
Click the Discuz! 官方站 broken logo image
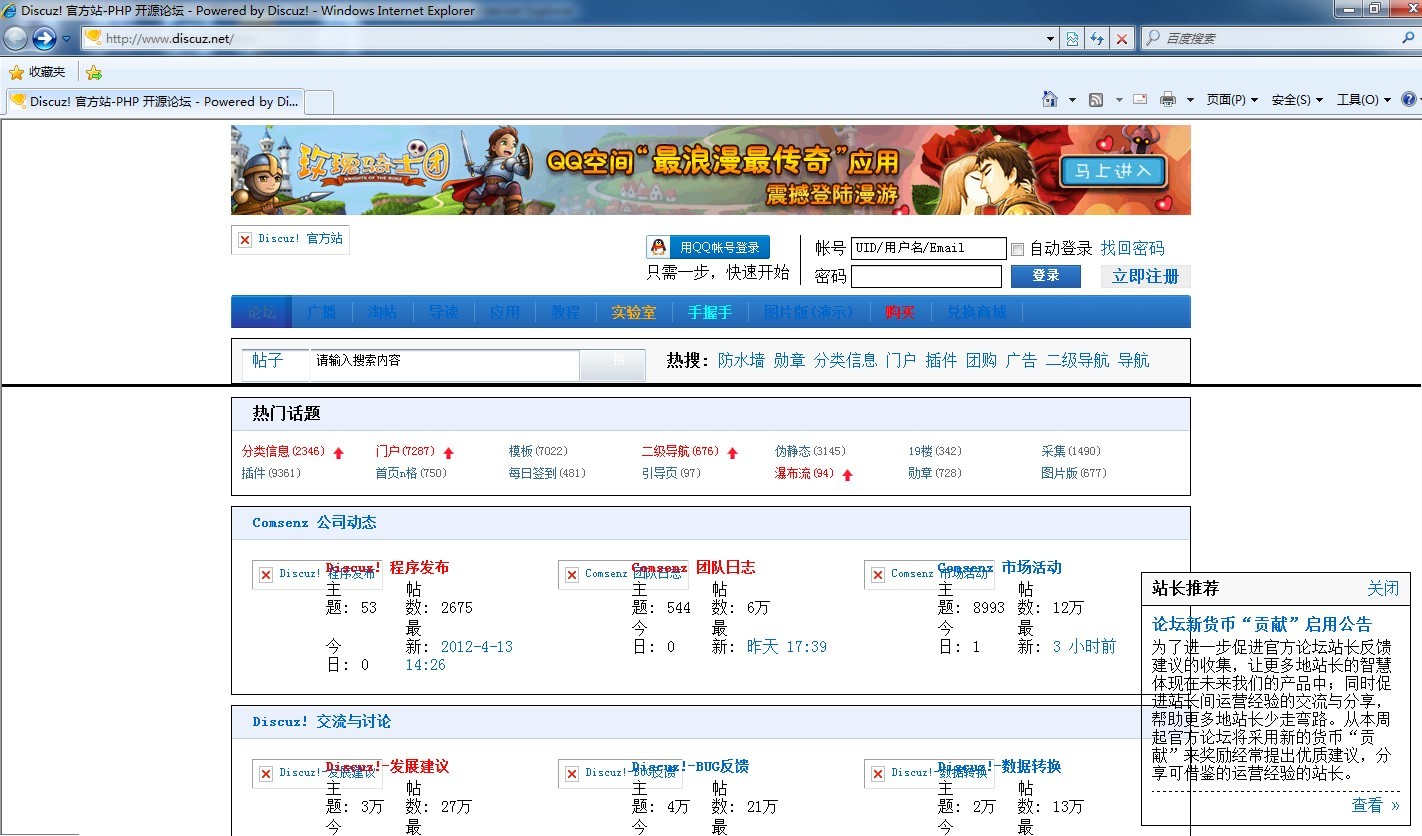pyautogui.click(x=290, y=239)
